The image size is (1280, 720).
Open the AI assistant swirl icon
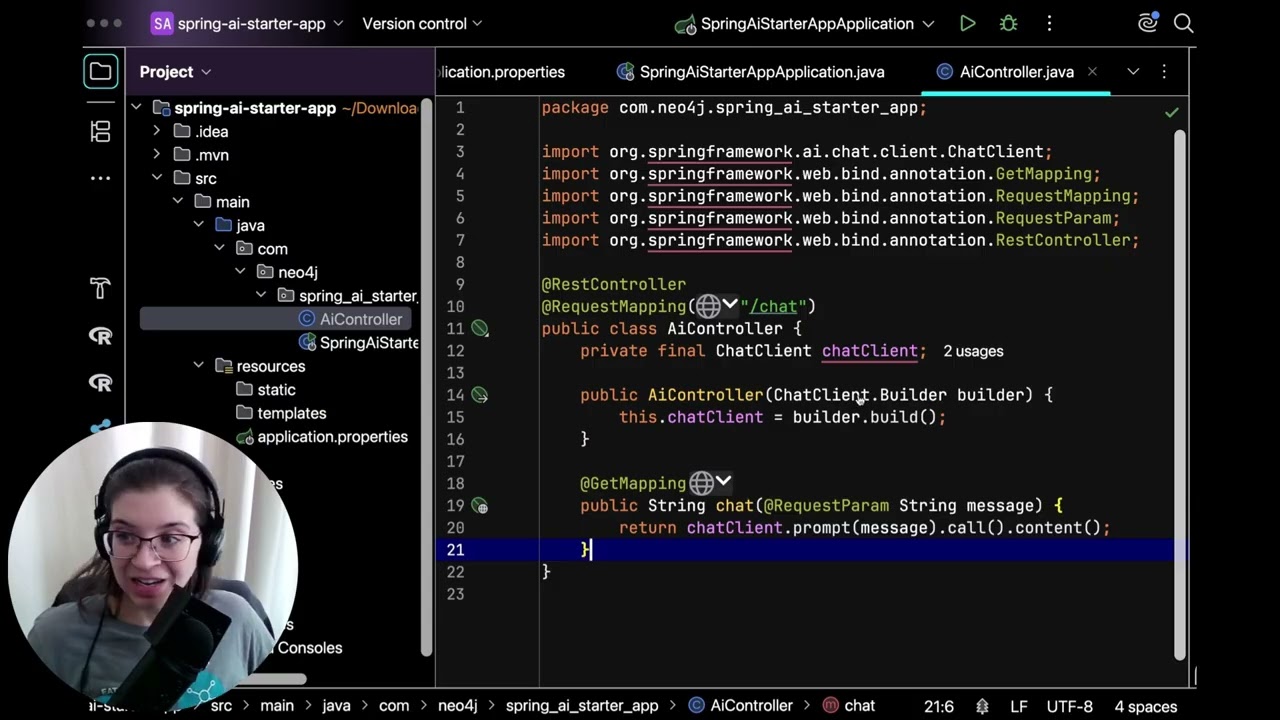pyautogui.click(x=1148, y=23)
